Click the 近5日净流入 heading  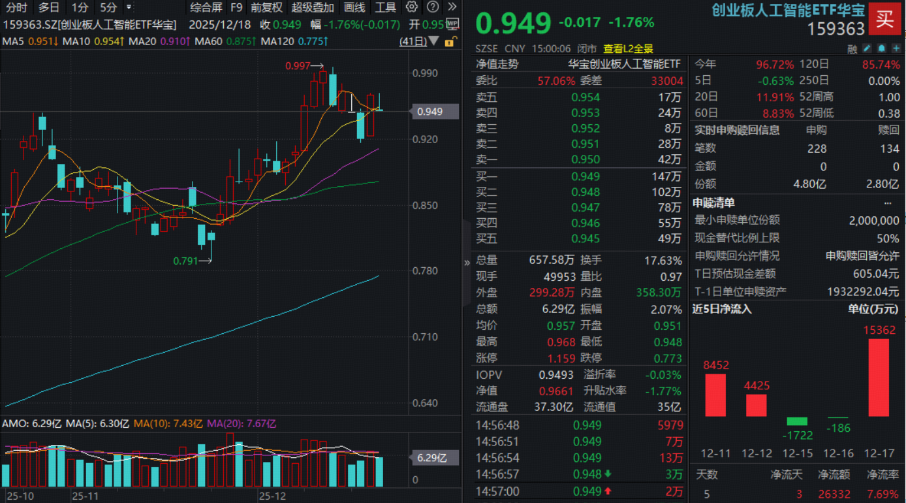(722, 310)
